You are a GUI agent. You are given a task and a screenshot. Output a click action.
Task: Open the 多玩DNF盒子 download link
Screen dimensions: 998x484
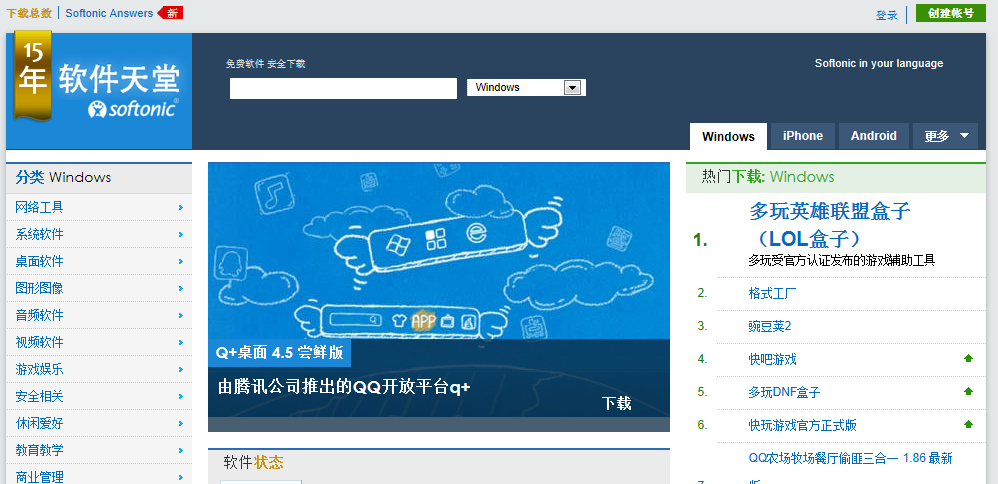coord(784,392)
